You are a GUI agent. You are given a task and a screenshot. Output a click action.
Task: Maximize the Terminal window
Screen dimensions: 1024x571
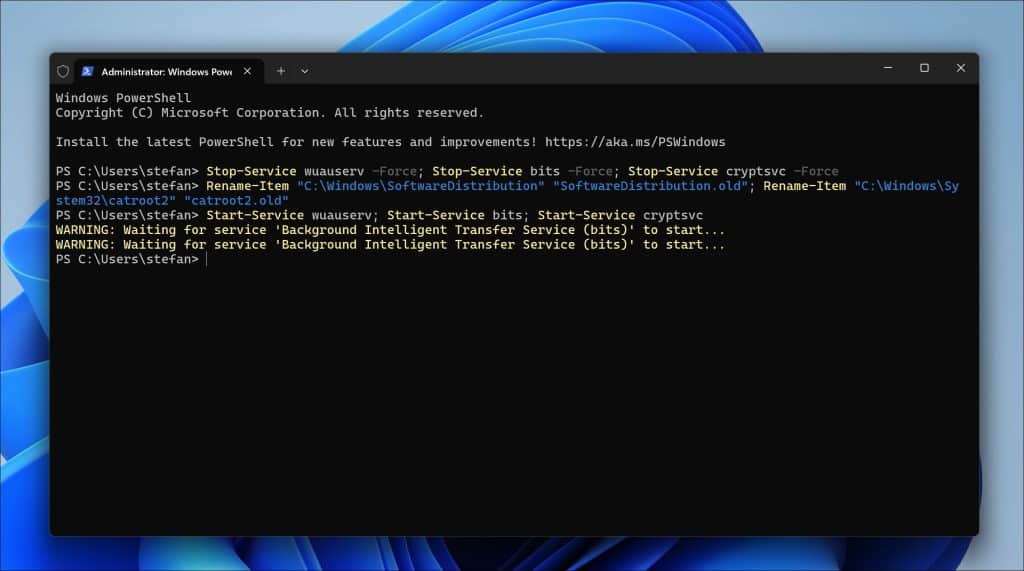pos(924,68)
